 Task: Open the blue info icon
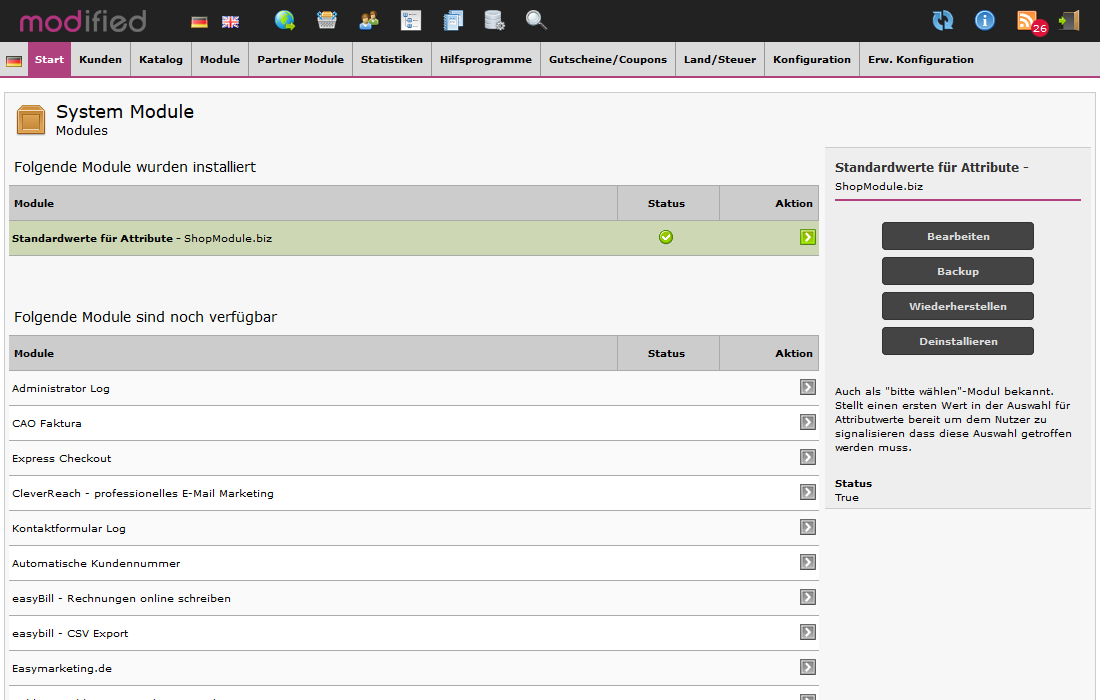point(985,20)
